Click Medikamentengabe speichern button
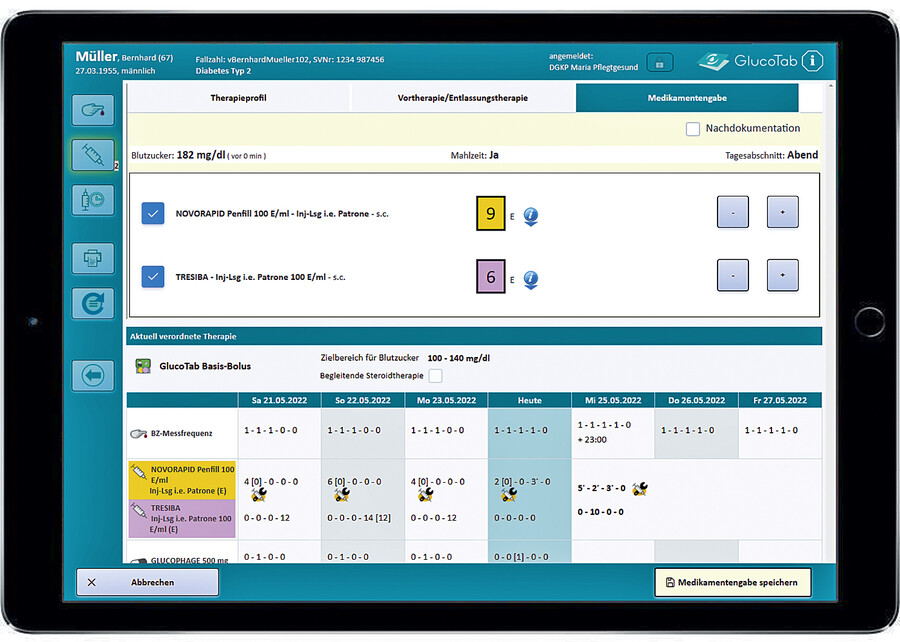The height and width of the screenshot is (642, 900). (x=732, y=582)
